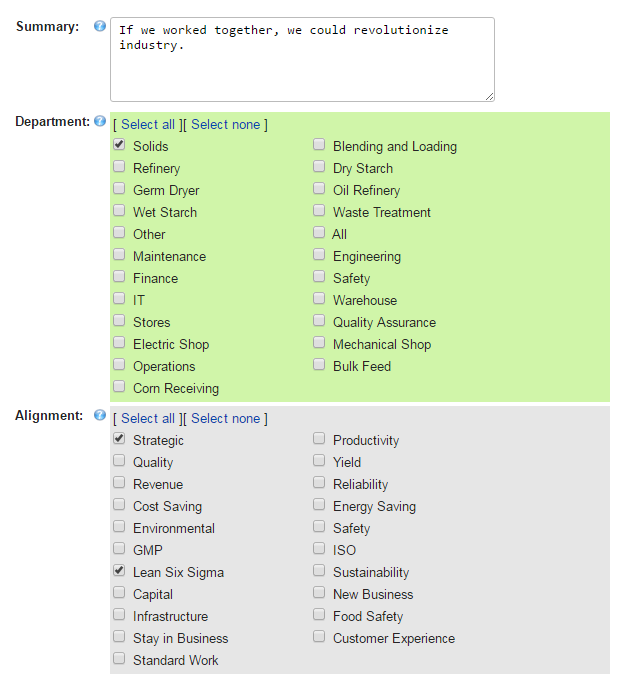Click the Summary textarea resize handle
This screenshot has width=636, height=694.
click(x=490, y=97)
